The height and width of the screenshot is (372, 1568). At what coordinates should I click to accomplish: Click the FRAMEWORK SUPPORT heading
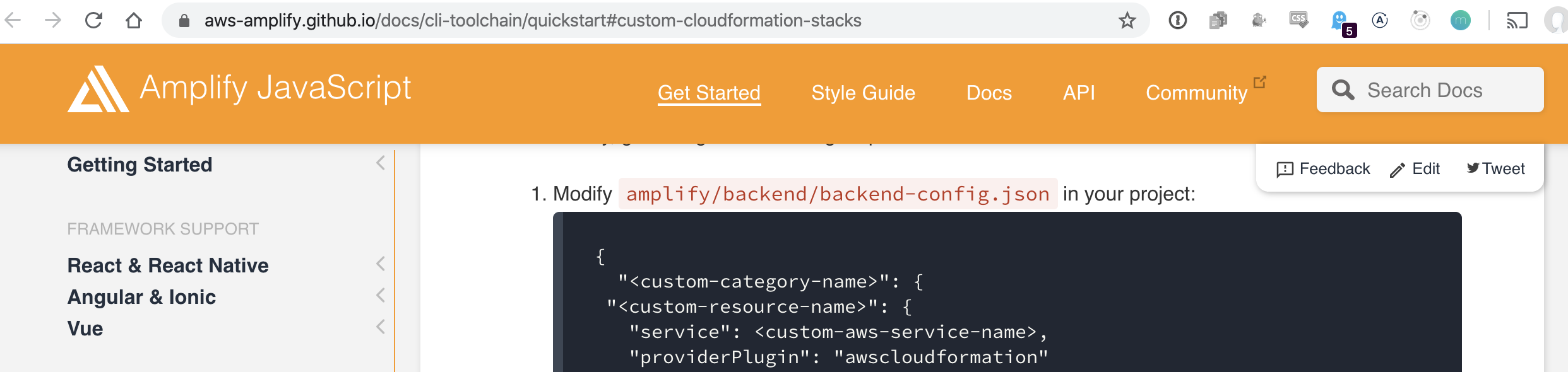pyautogui.click(x=163, y=229)
